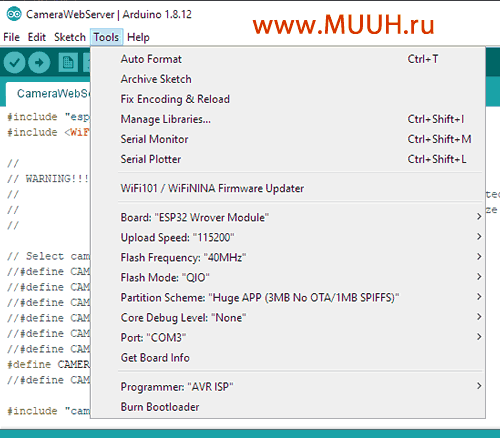The height and width of the screenshot is (438, 500).
Task: Launch the Serial Plotter
Action: tap(288, 159)
